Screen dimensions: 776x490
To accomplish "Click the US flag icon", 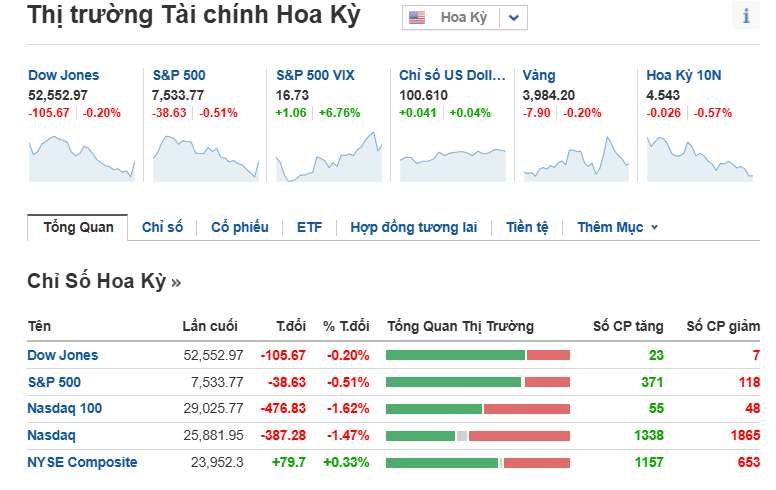I will [417, 18].
